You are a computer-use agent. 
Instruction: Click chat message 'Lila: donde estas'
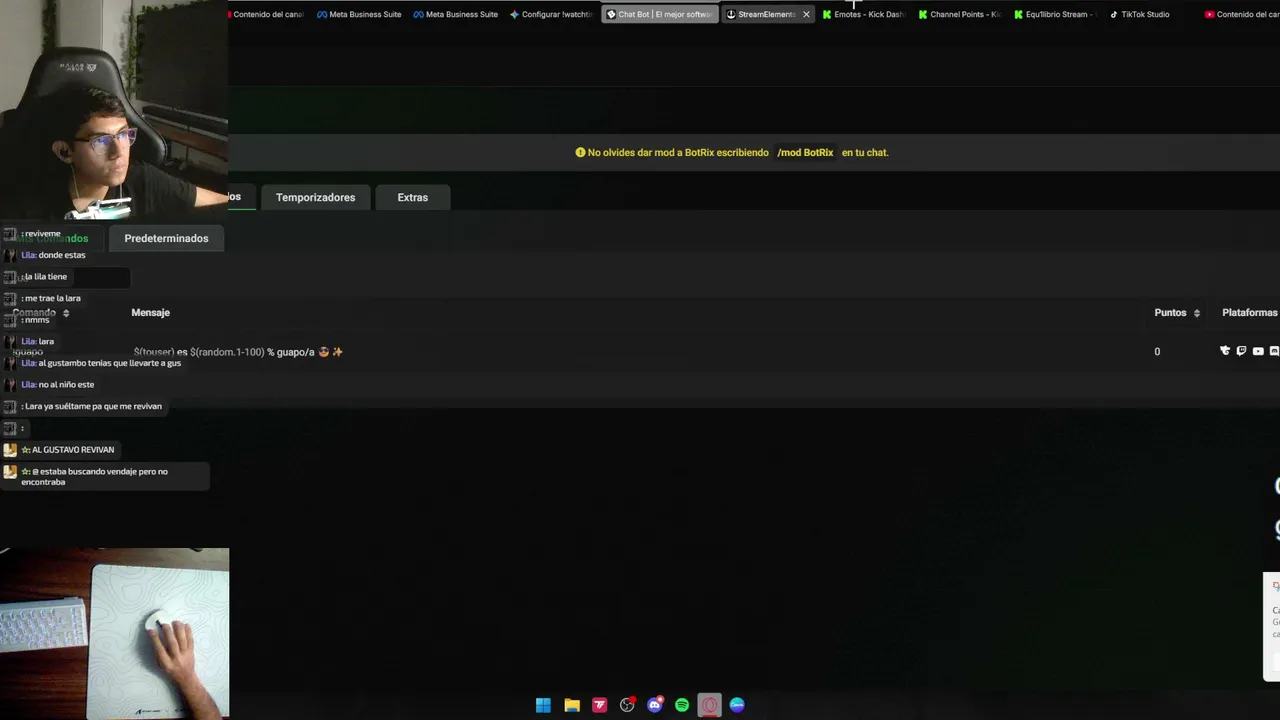[53, 255]
